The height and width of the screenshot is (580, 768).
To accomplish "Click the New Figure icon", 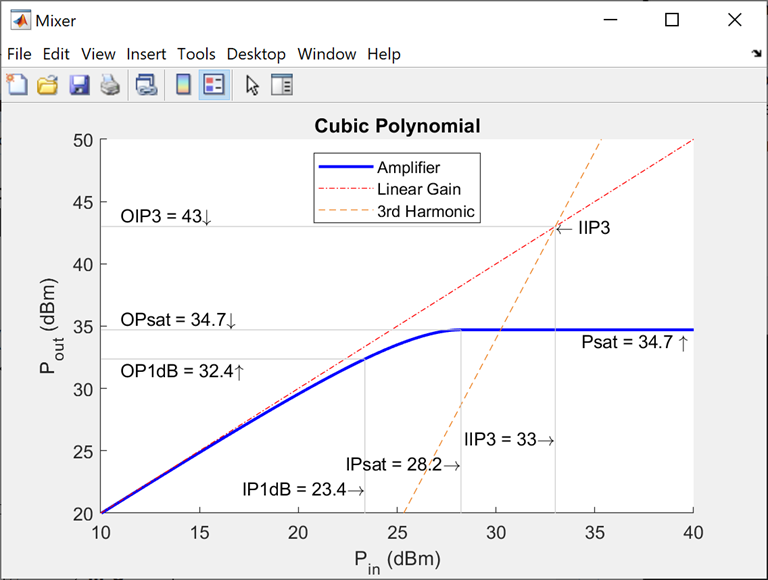I will 18,85.
